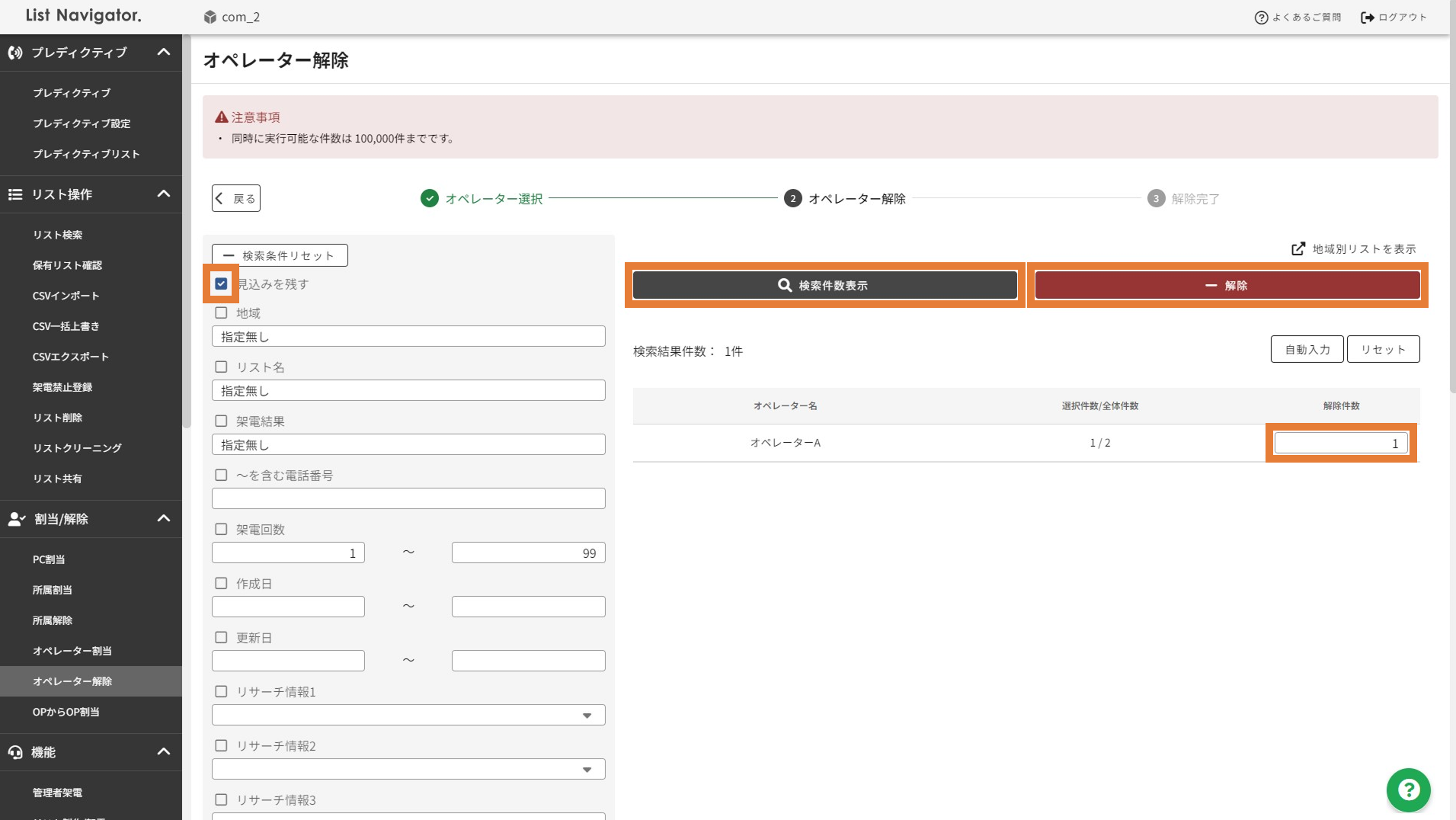Uncheck the 見込みを残す checkbox
The height and width of the screenshot is (820, 1456).
pyautogui.click(x=221, y=284)
